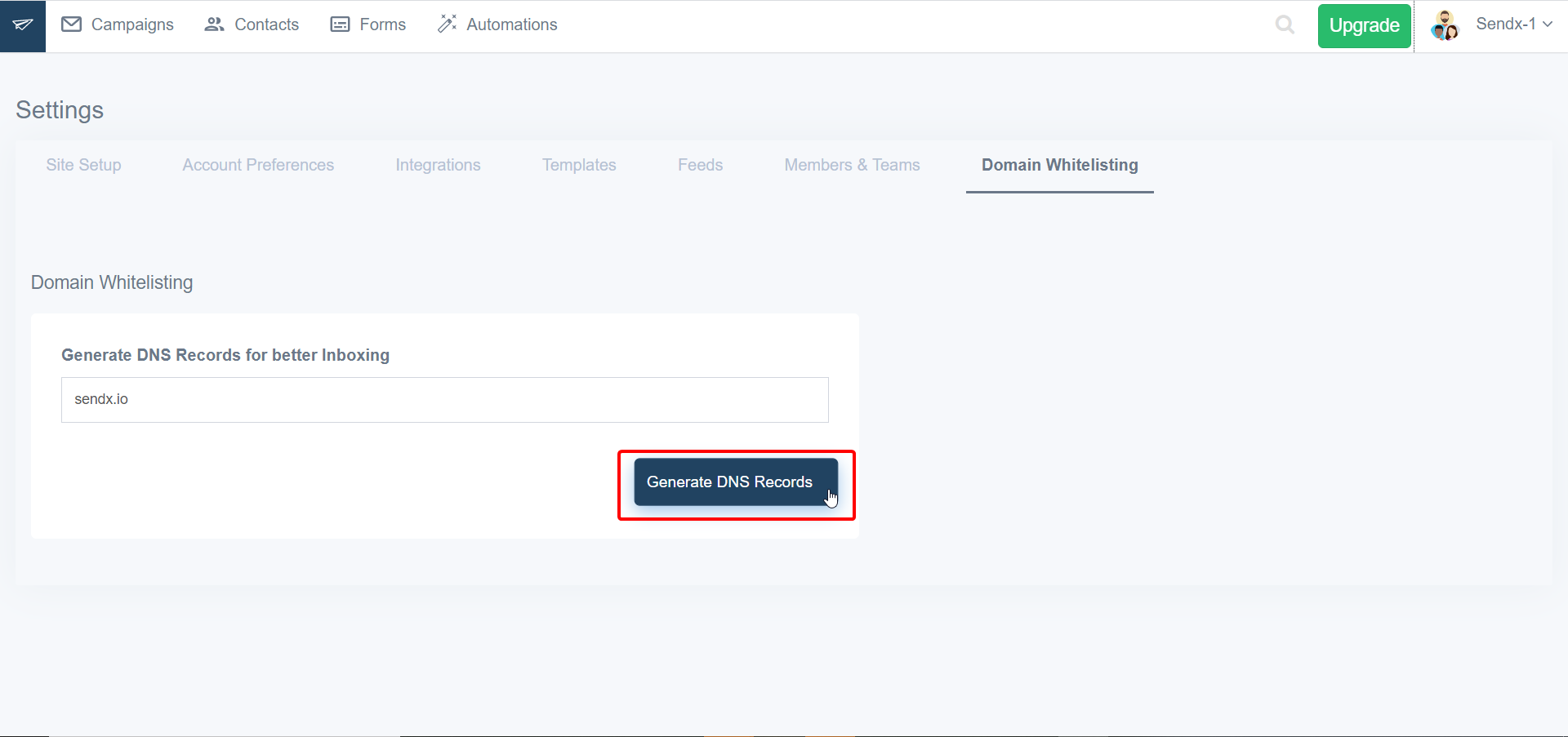This screenshot has width=1568, height=737.
Task: Click the green Upgrade button
Action: [1364, 26]
